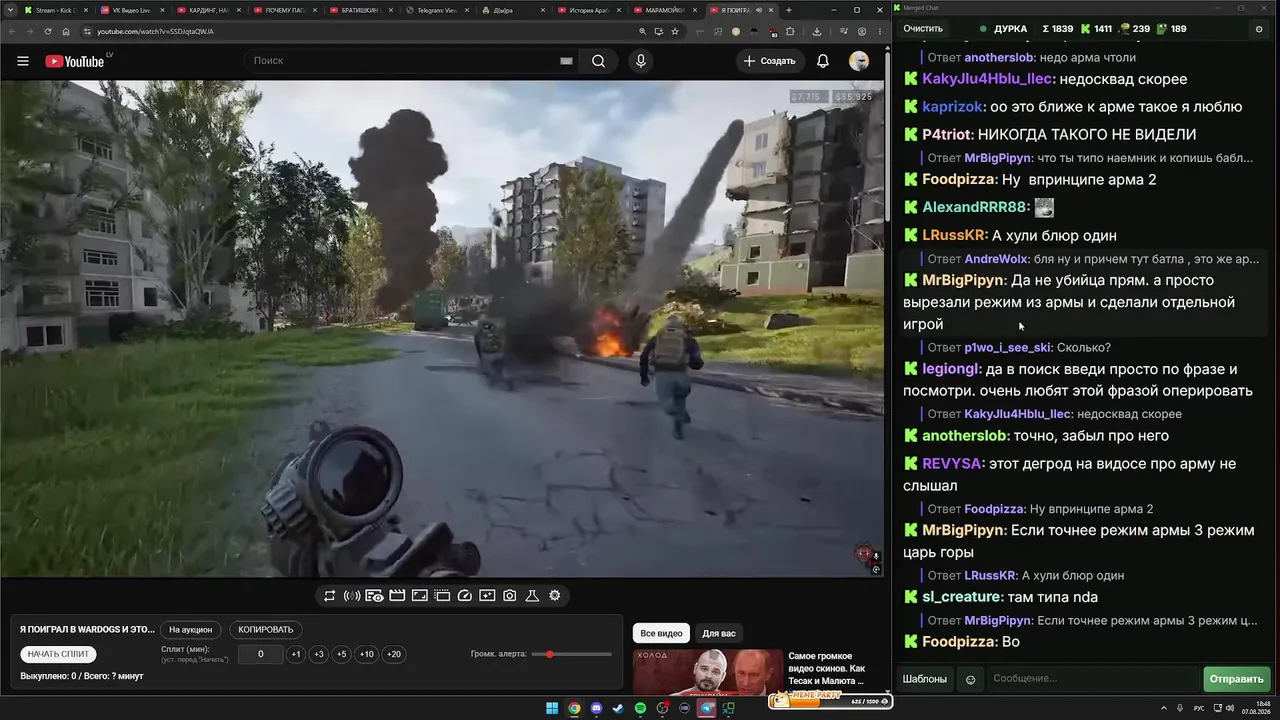Add +1 minute to split
This screenshot has width=1280, height=720.
coord(295,655)
